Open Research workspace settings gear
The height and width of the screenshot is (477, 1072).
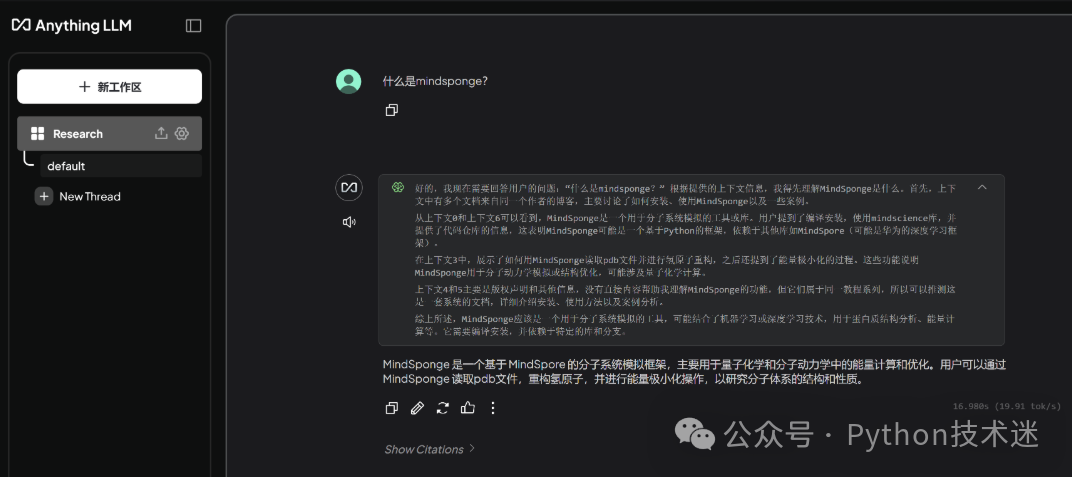(182, 133)
